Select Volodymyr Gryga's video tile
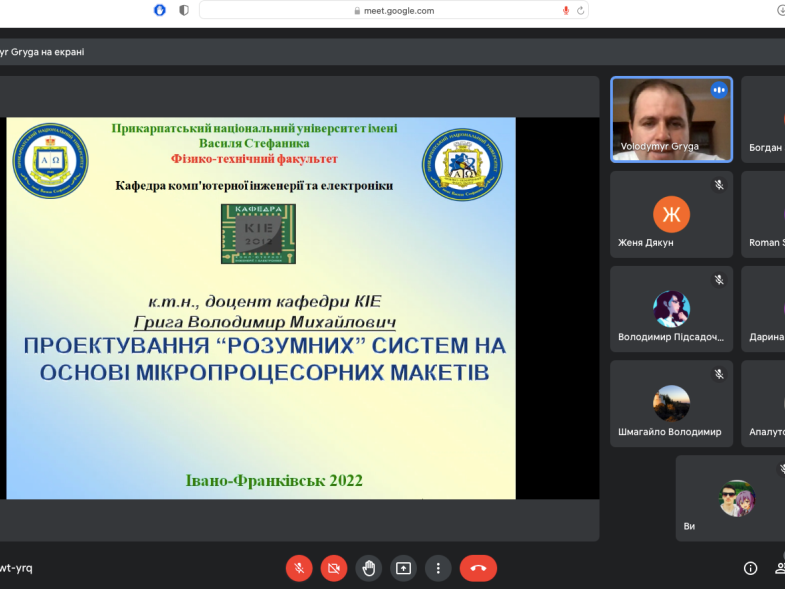Viewport: 785px width, 589px height. pos(671,119)
